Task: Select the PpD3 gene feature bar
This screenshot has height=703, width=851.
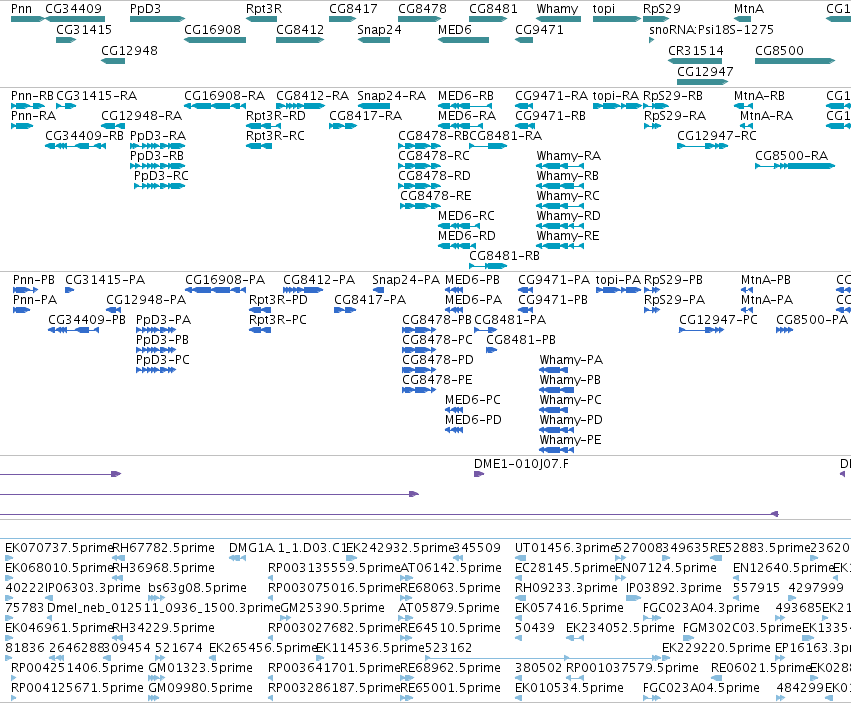Action: [x=157, y=19]
